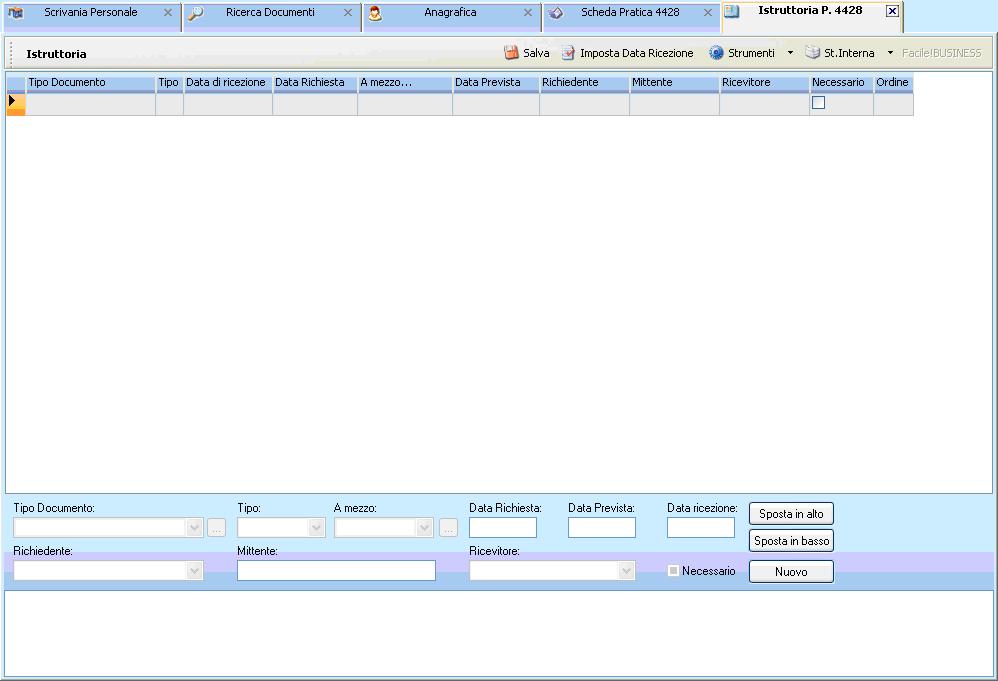Click the Imposta Data Ricezione calendar icon
Screen dimensions: 998x681
568,53
